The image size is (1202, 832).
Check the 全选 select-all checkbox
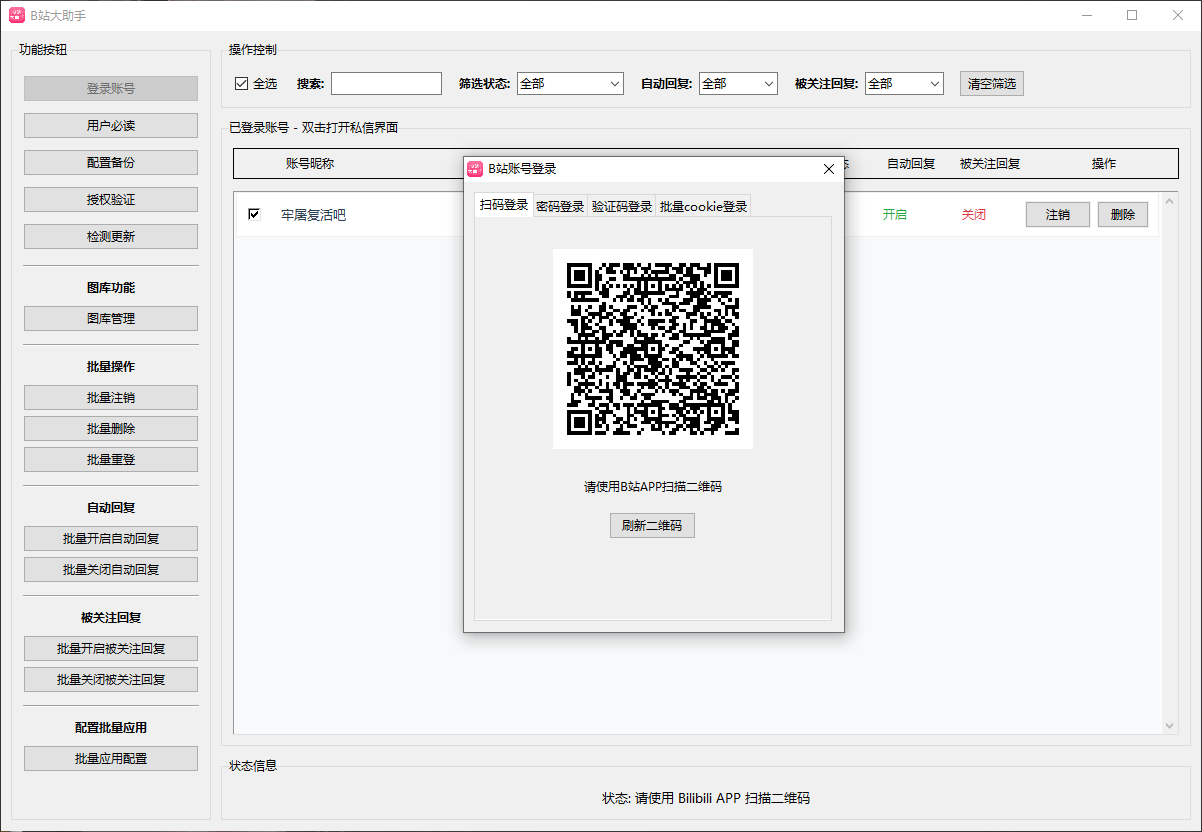(239, 83)
